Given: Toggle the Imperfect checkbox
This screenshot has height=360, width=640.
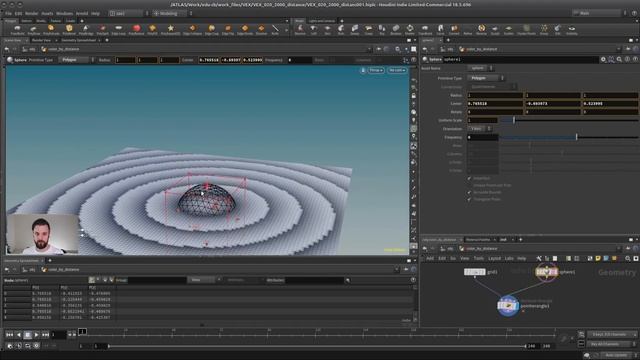Looking at the screenshot, I should coord(469,178).
